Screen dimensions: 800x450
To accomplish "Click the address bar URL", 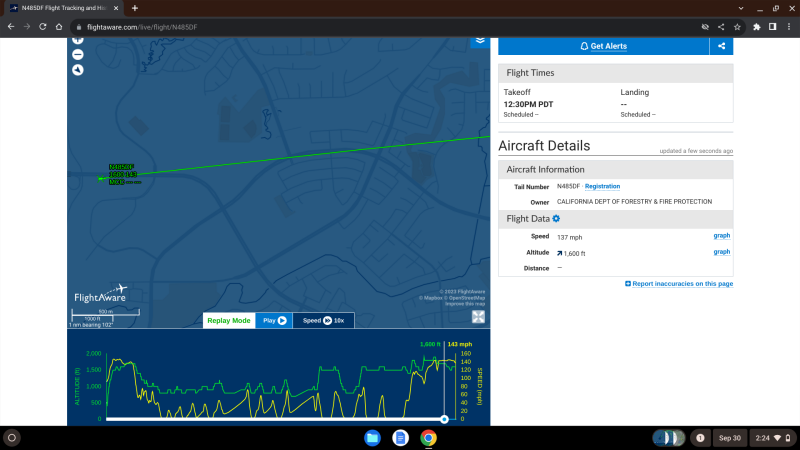I will [x=142, y=27].
